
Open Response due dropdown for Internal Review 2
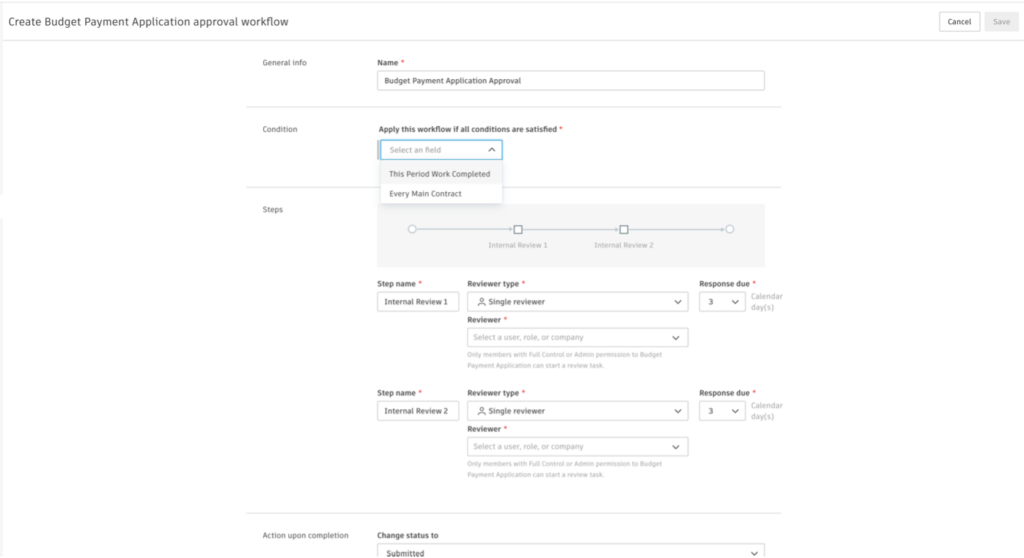[x=722, y=411]
